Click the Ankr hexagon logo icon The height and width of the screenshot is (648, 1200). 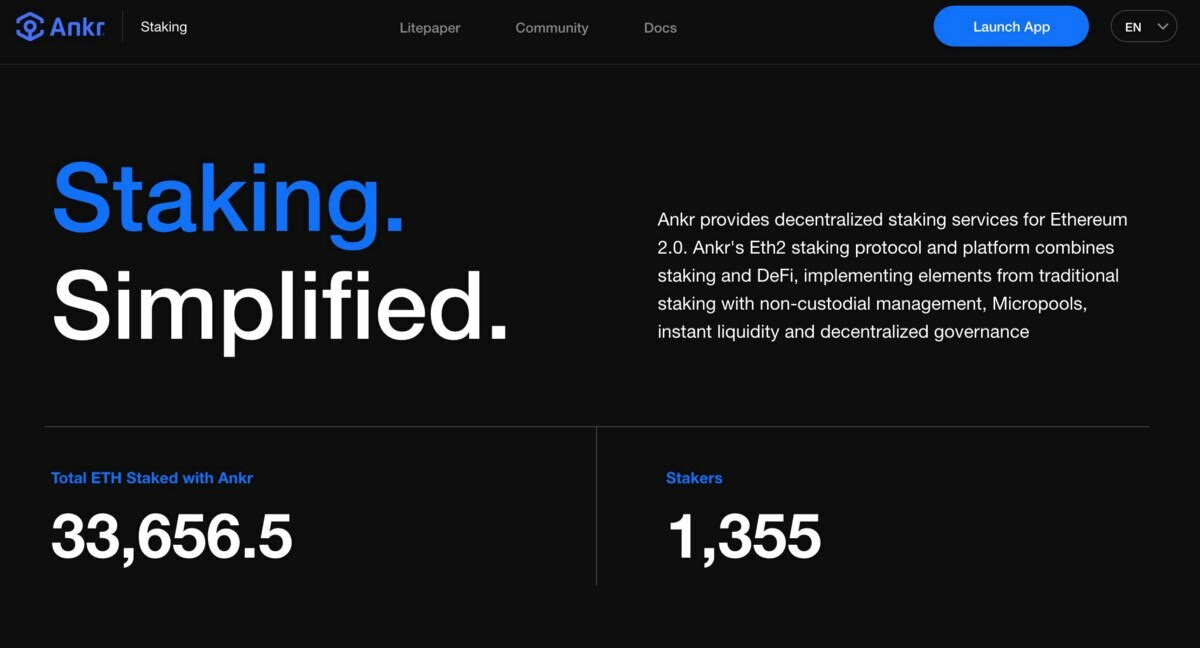[x=30, y=27]
